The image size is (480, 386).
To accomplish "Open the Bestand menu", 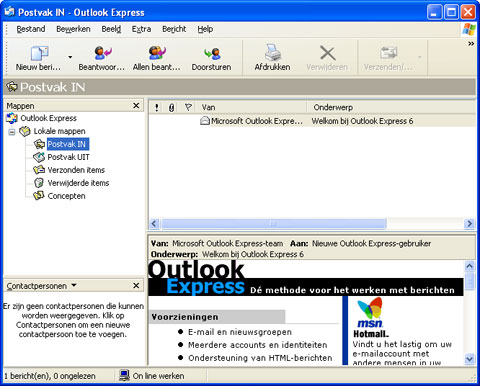I will tap(31, 29).
